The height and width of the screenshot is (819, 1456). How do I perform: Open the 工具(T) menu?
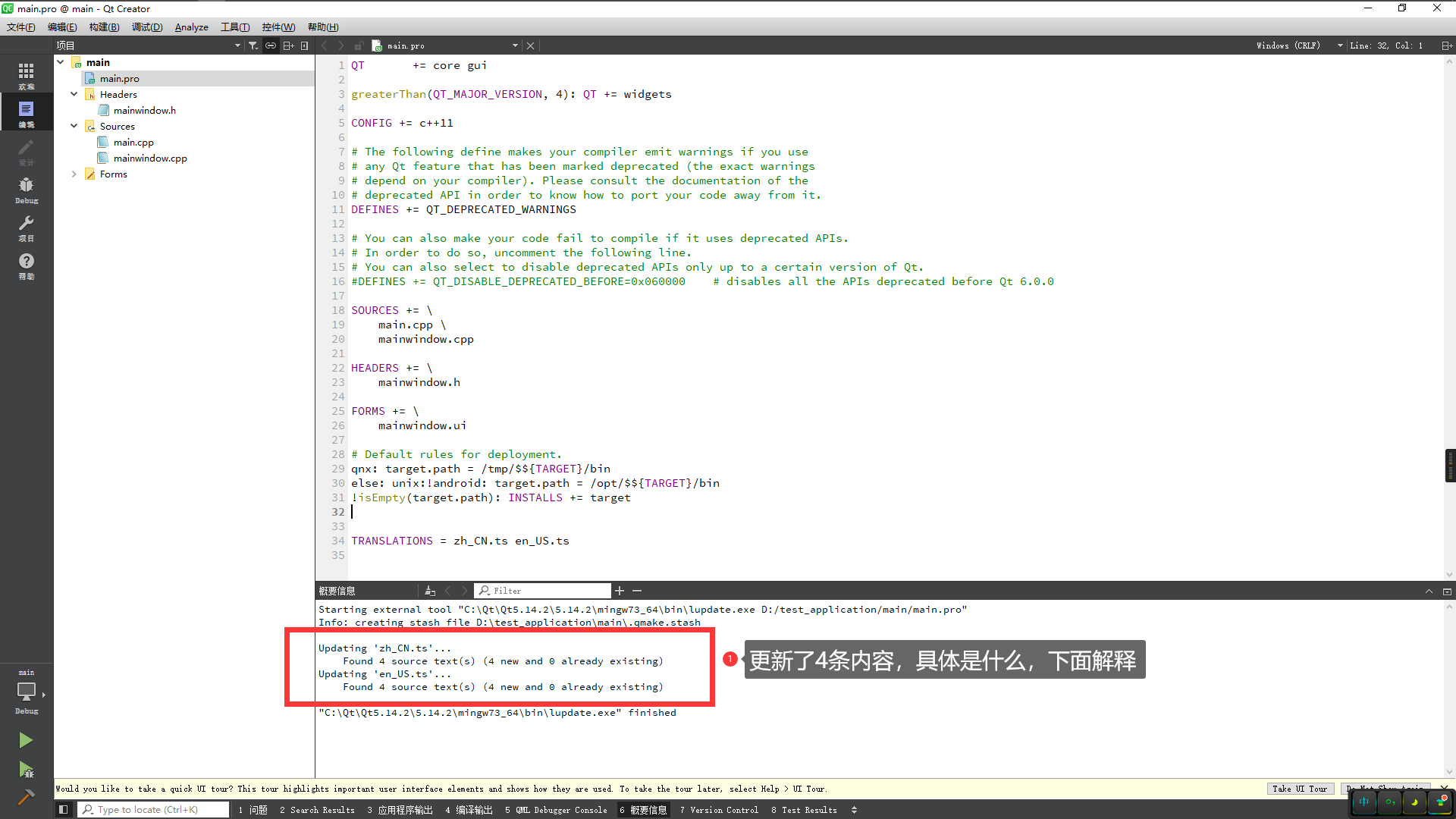coord(235,27)
